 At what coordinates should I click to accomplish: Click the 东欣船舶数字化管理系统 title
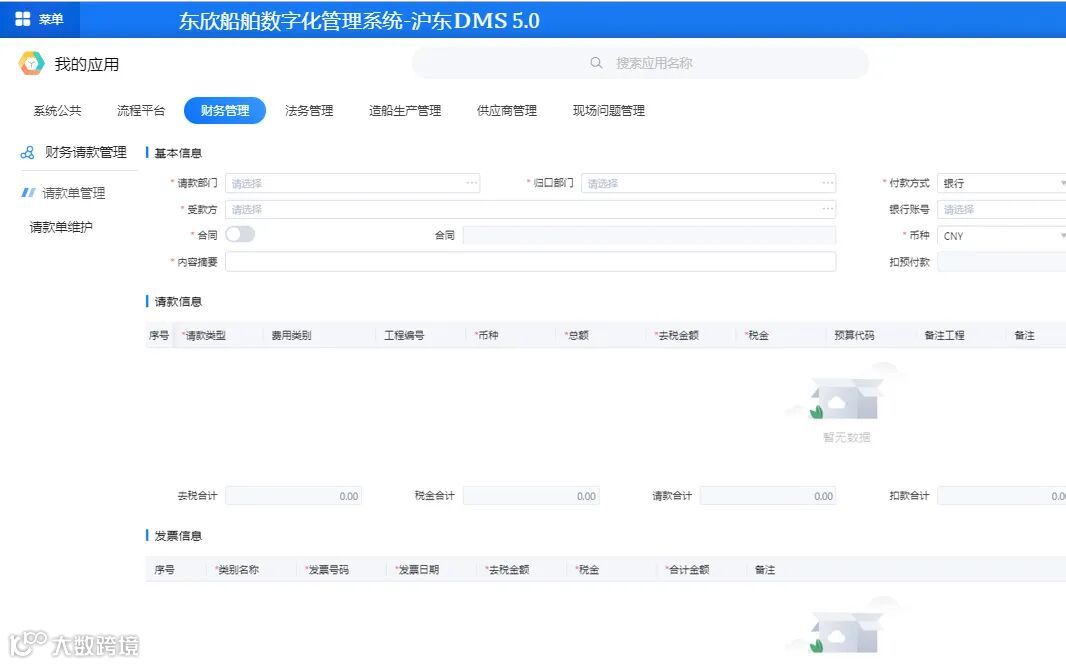[360, 20]
